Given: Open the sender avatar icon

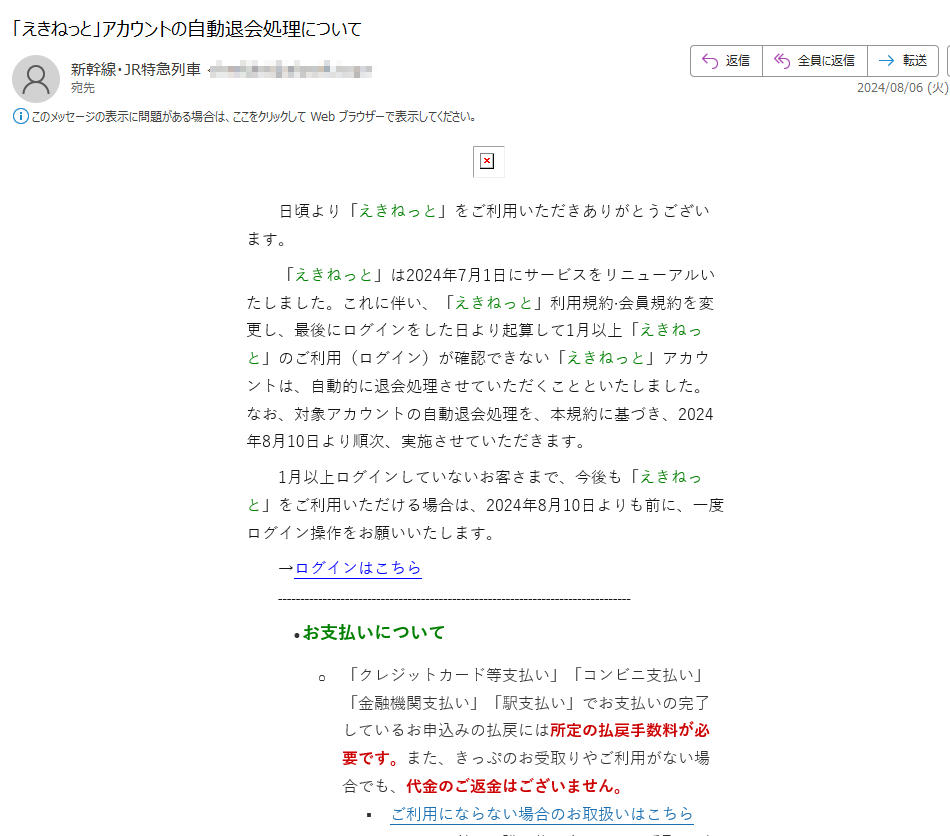Looking at the screenshot, I should (36, 79).
